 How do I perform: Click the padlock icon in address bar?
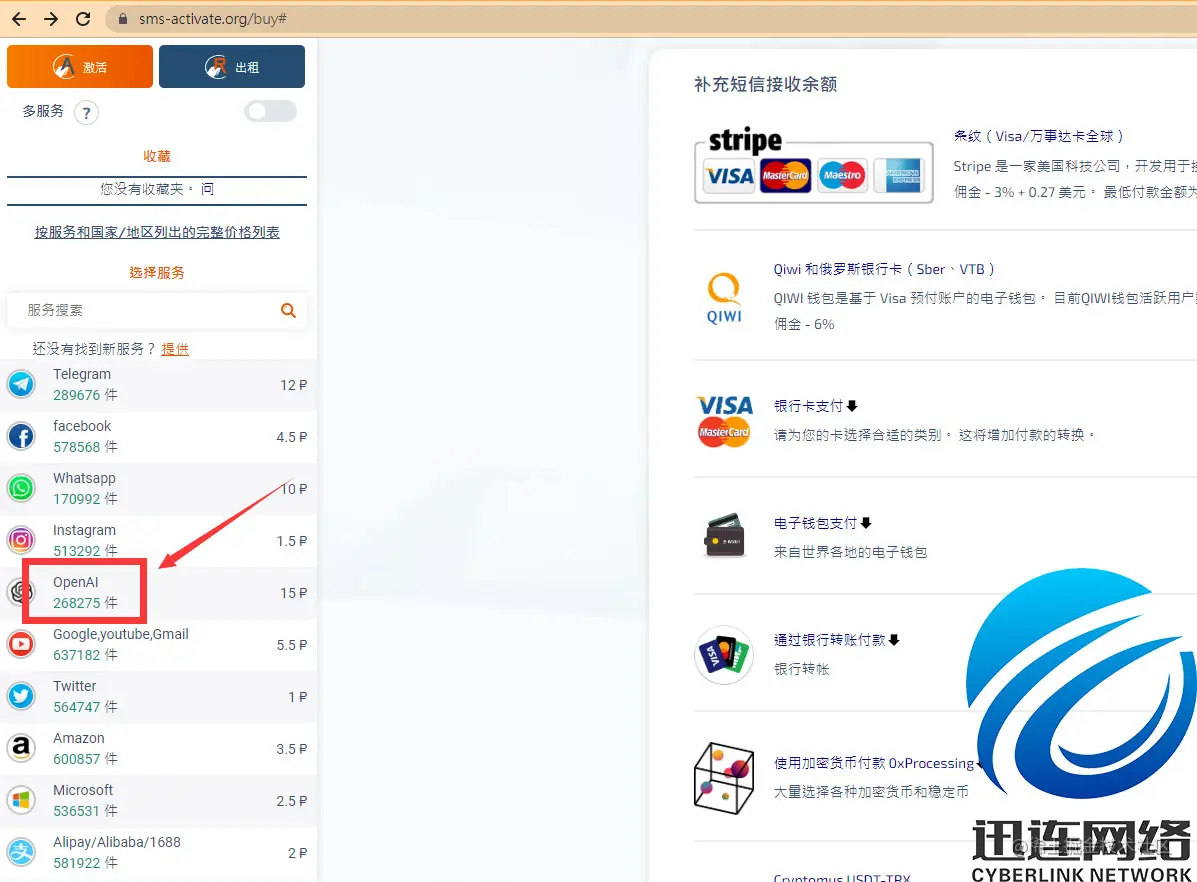(122, 19)
